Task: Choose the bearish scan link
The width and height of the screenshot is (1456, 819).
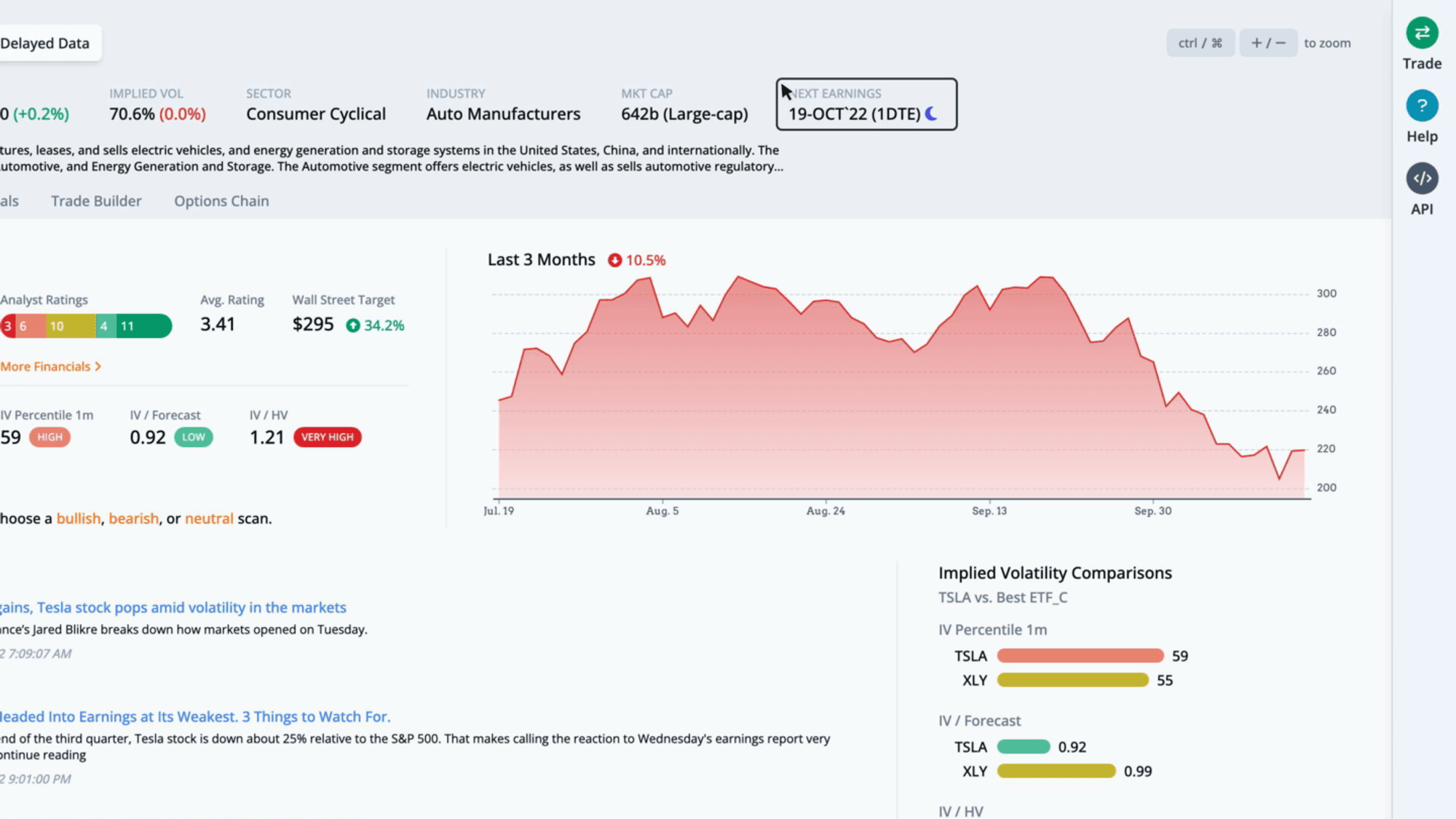Action: (x=133, y=518)
